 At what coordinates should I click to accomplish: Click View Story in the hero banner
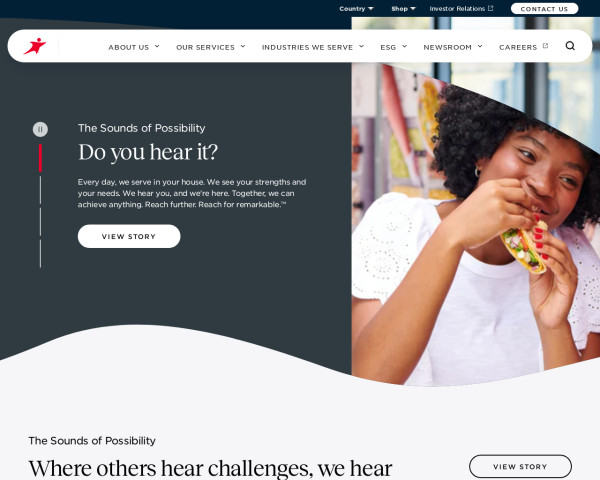pyautogui.click(x=129, y=236)
